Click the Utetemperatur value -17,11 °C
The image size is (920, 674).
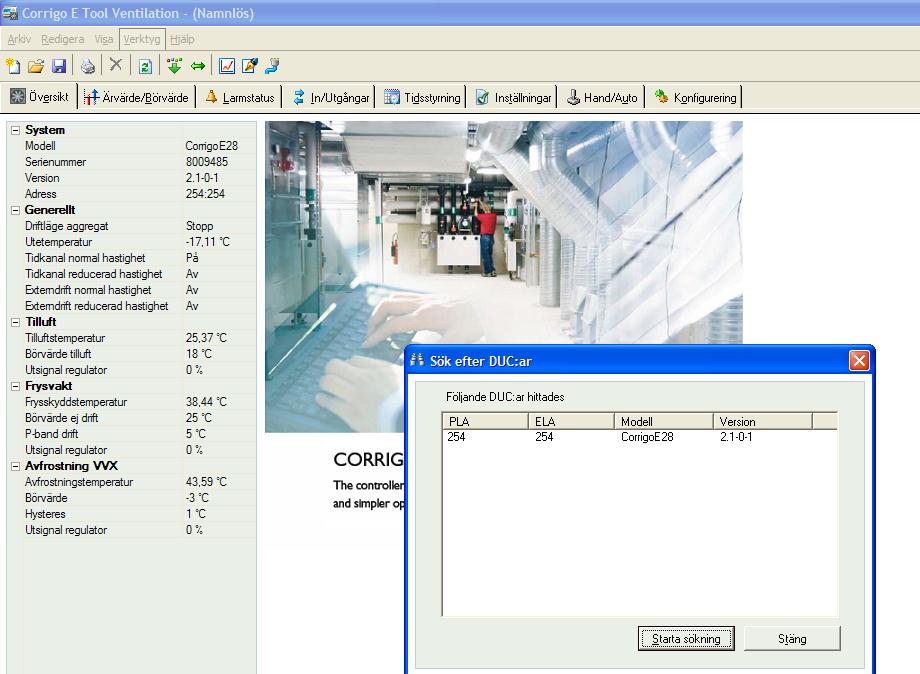point(208,242)
